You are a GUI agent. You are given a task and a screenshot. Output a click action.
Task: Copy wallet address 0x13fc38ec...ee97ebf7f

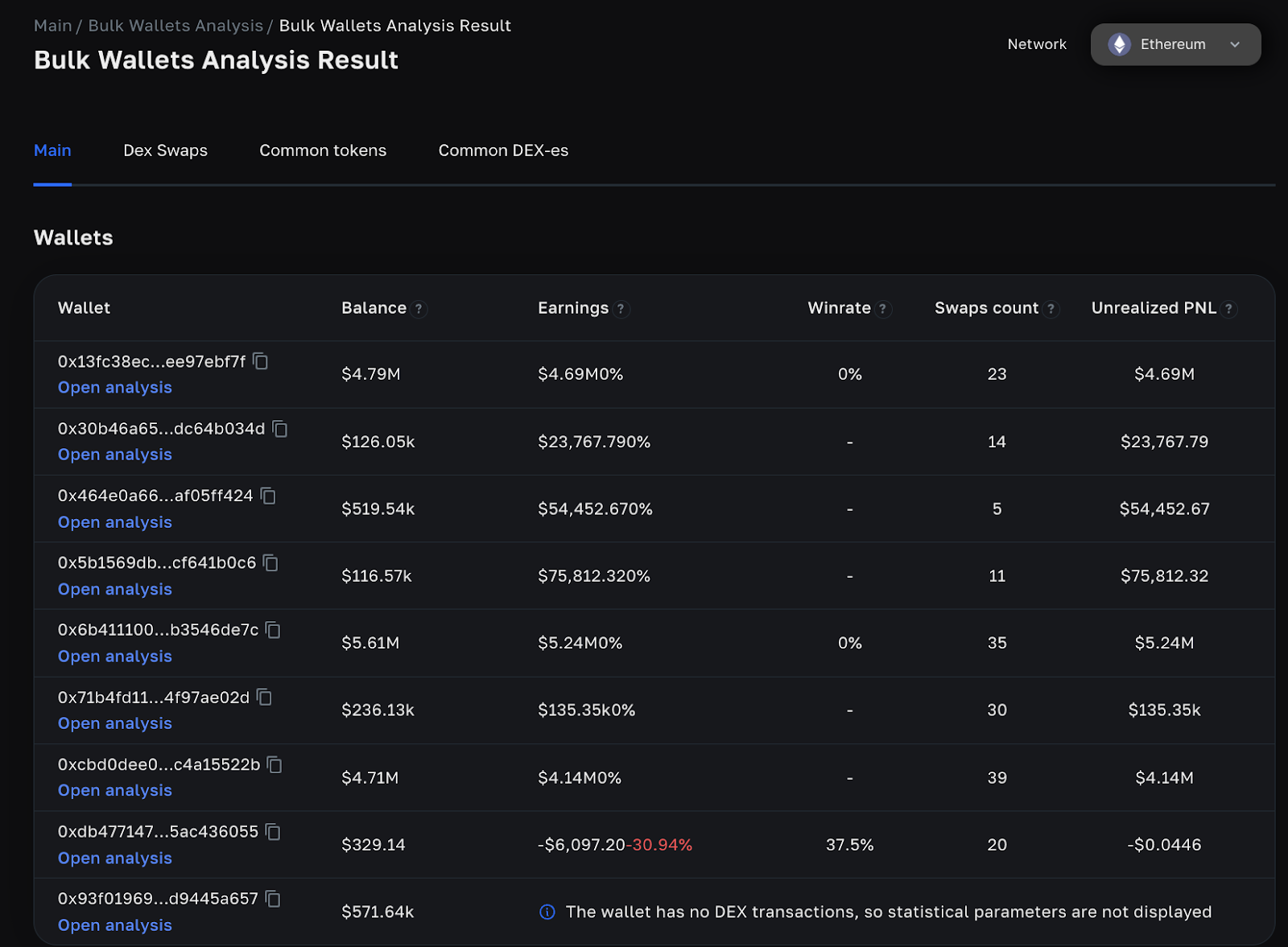tap(260, 361)
